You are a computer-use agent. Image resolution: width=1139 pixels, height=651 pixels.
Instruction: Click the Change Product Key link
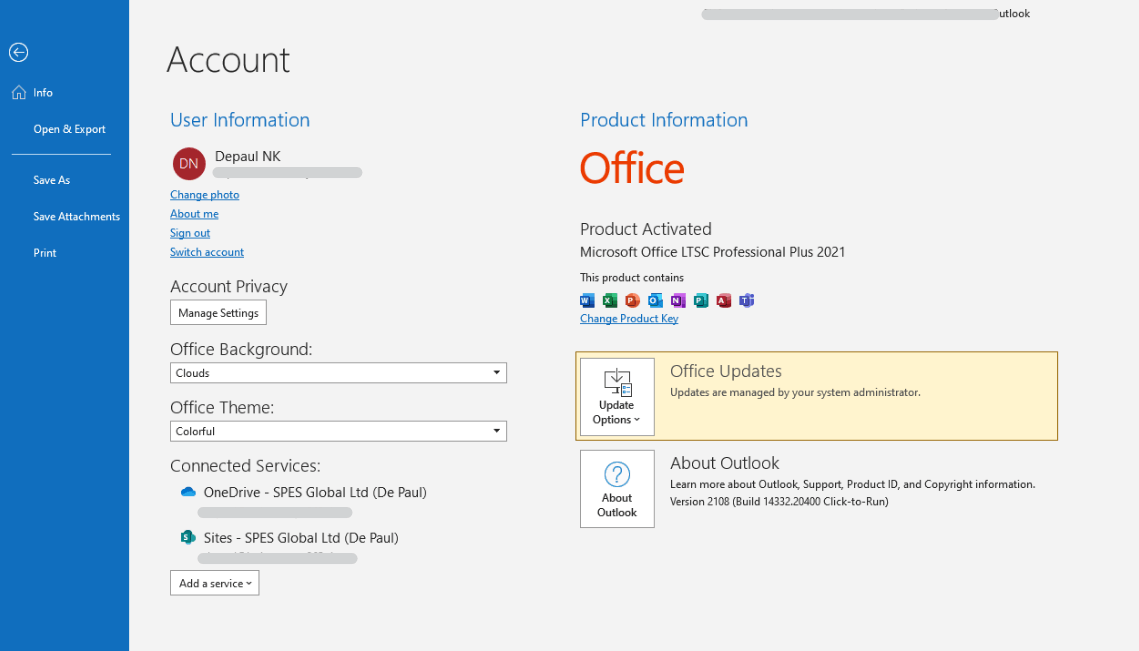629,318
